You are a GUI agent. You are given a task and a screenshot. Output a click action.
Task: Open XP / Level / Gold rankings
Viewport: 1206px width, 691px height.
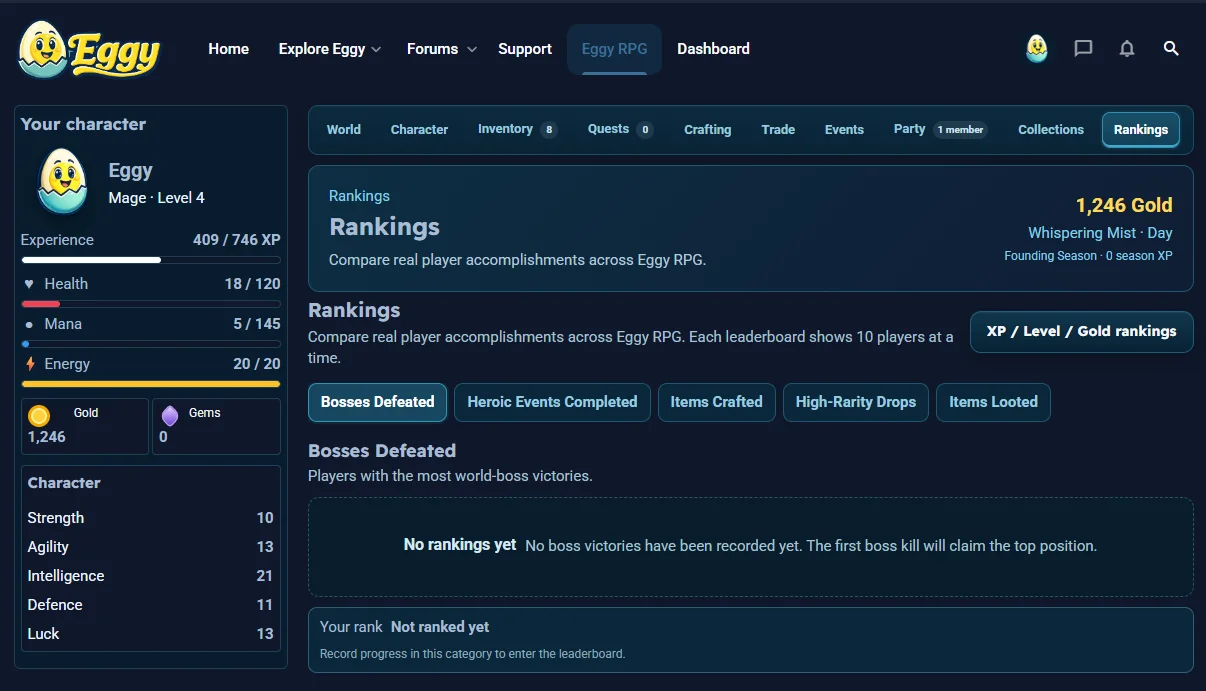click(1082, 331)
